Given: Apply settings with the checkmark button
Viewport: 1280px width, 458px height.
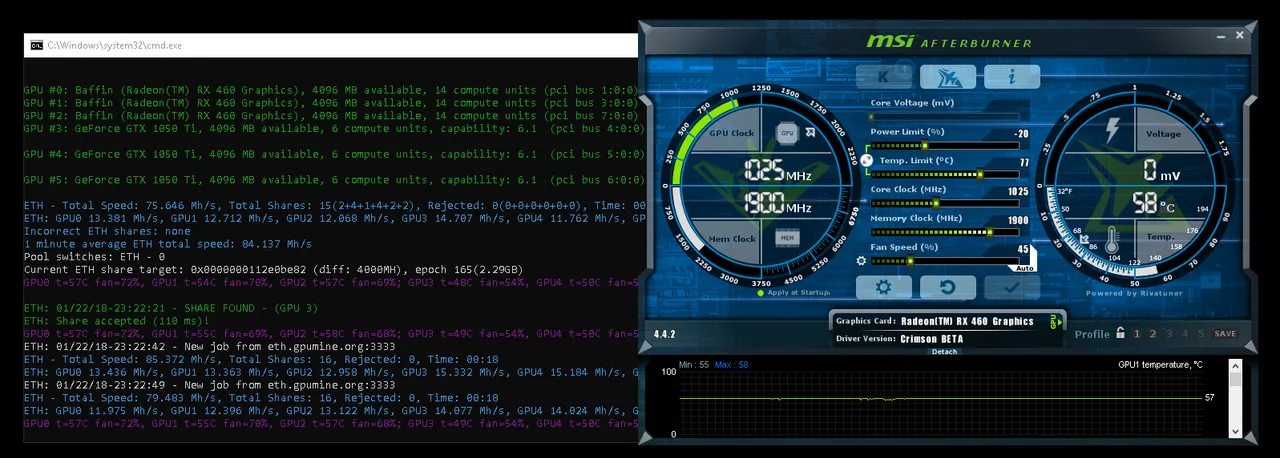Looking at the screenshot, I should [1012, 287].
